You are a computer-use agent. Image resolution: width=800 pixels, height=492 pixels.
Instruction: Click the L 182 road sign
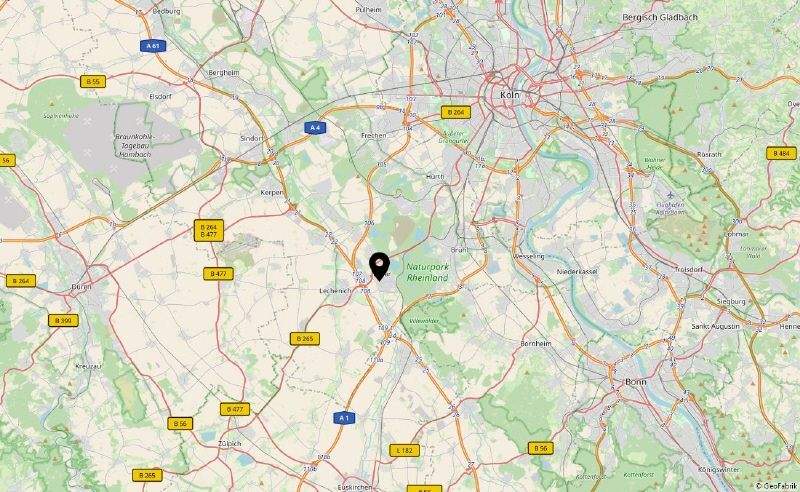[405, 450]
